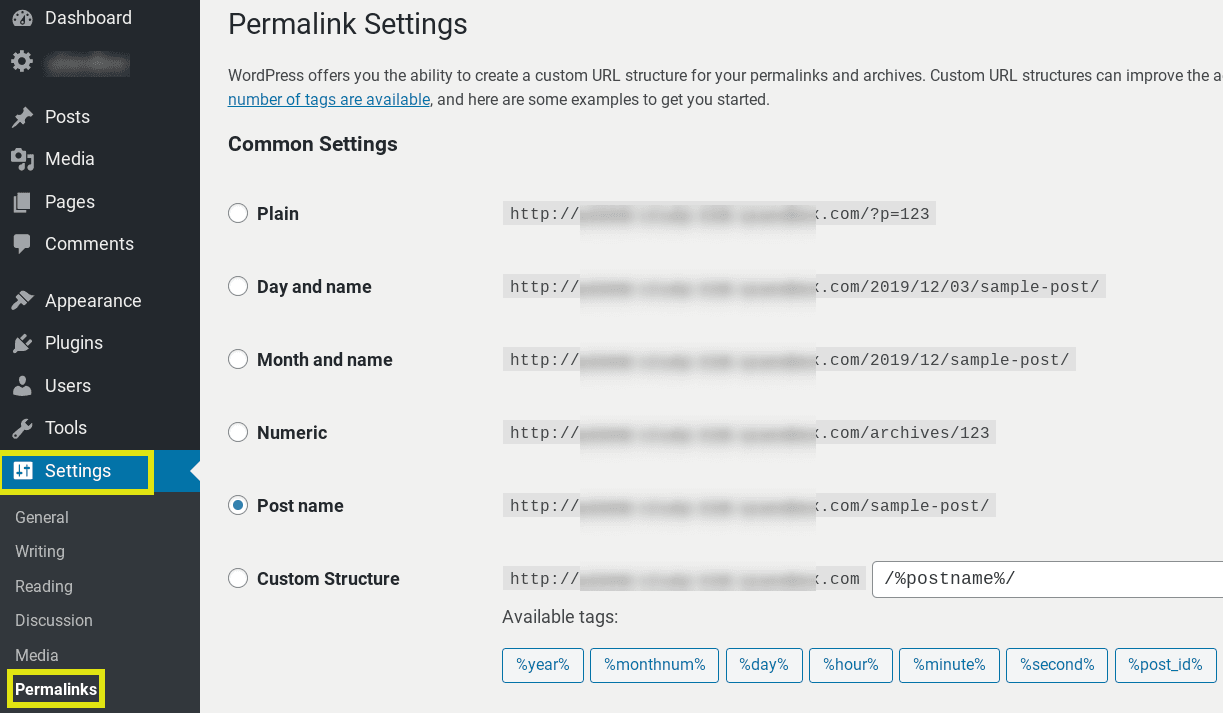Insert the %minute% tag
Image resolution: width=1223 pixels, height=713 pixels.
click(949, 665)
